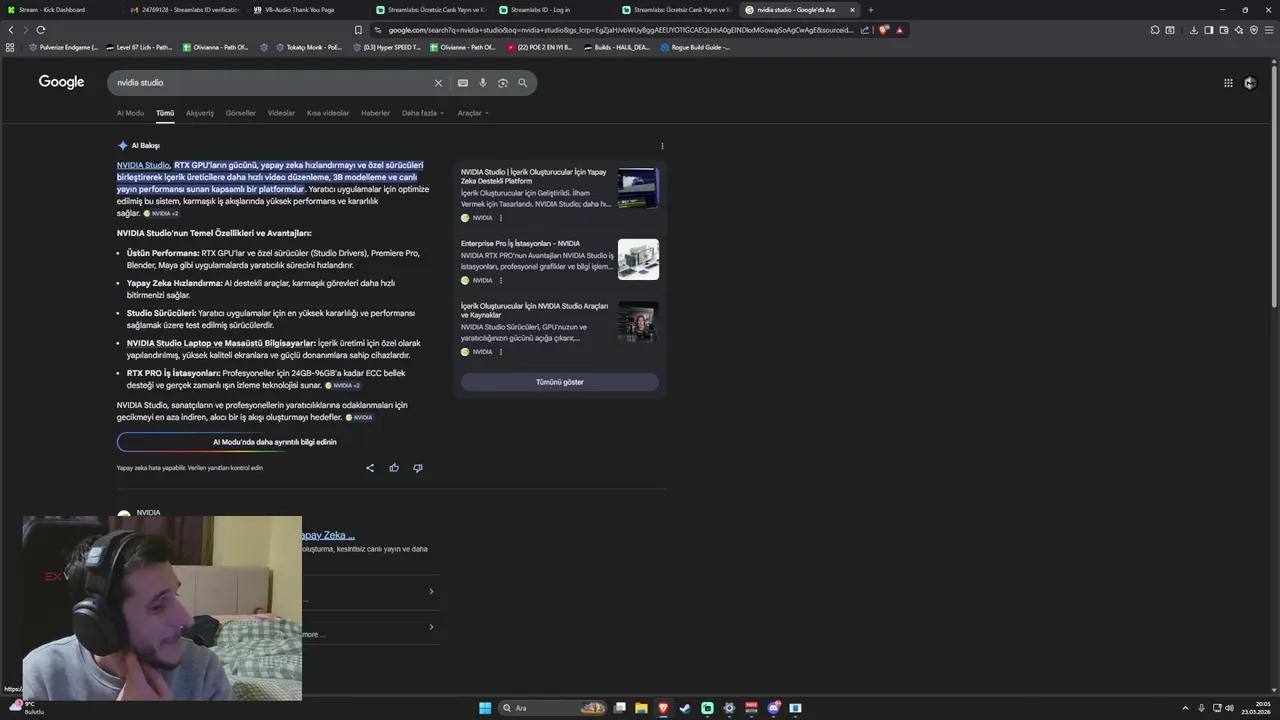Open the Google account avatar

pyautogui.click(x=1250, y=83)
